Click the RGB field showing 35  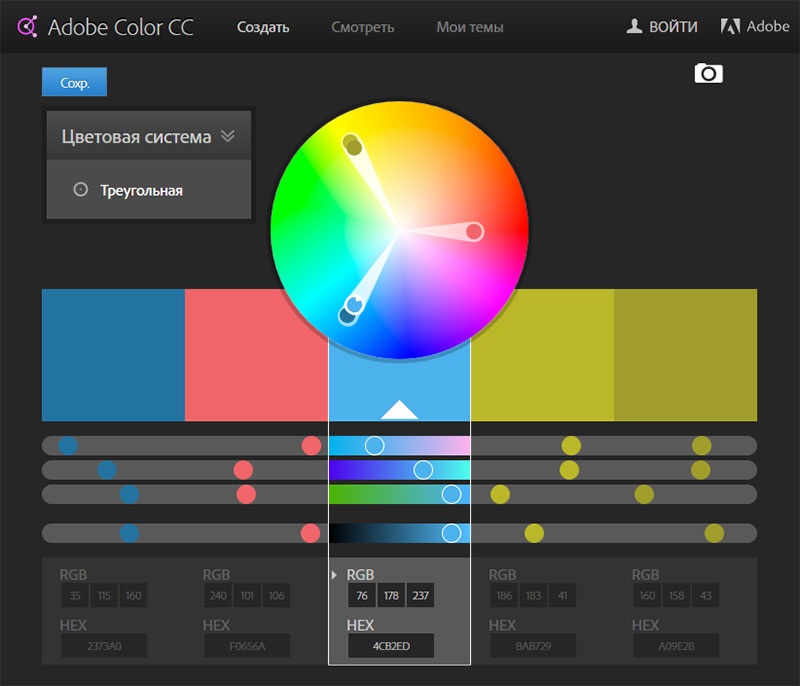pos(75,595)
